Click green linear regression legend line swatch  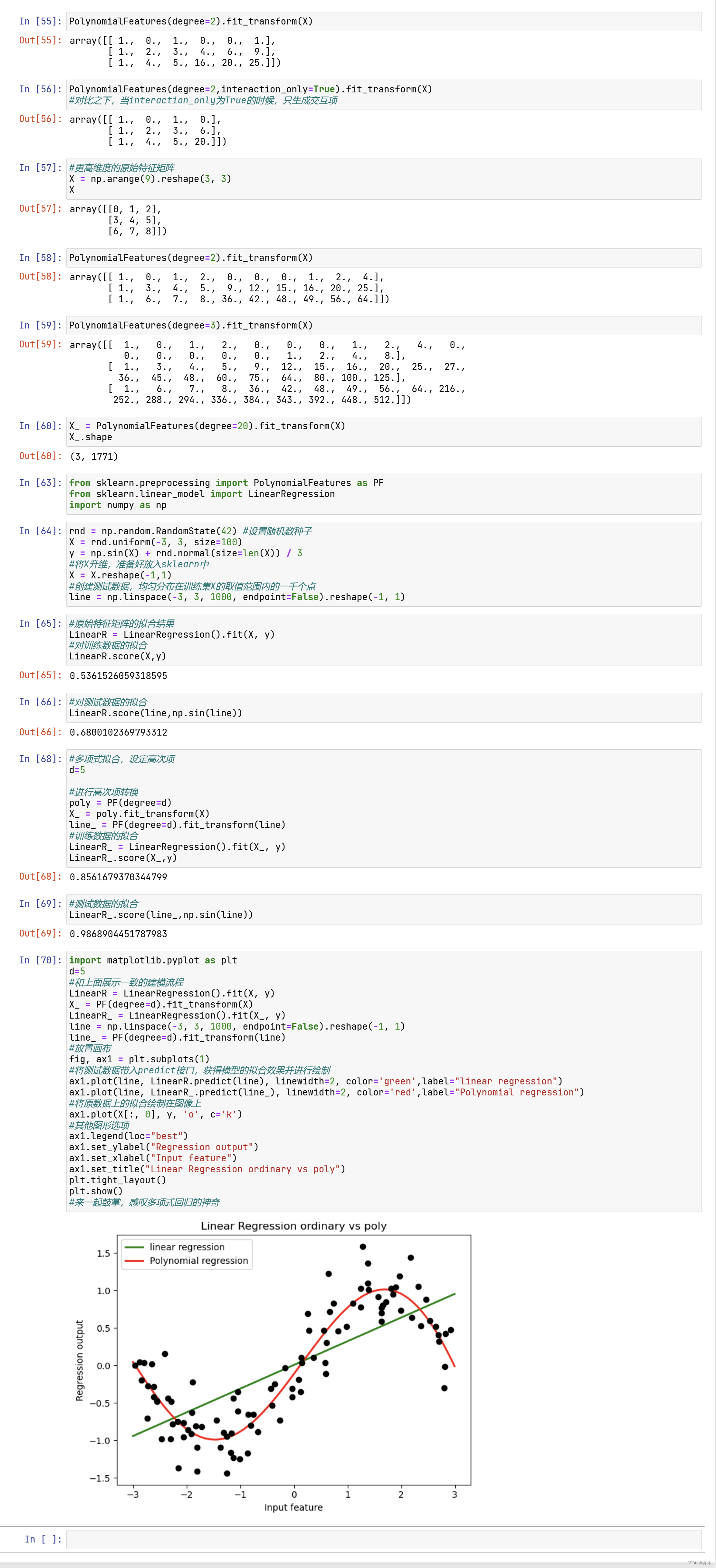[x=134, y=1247]
